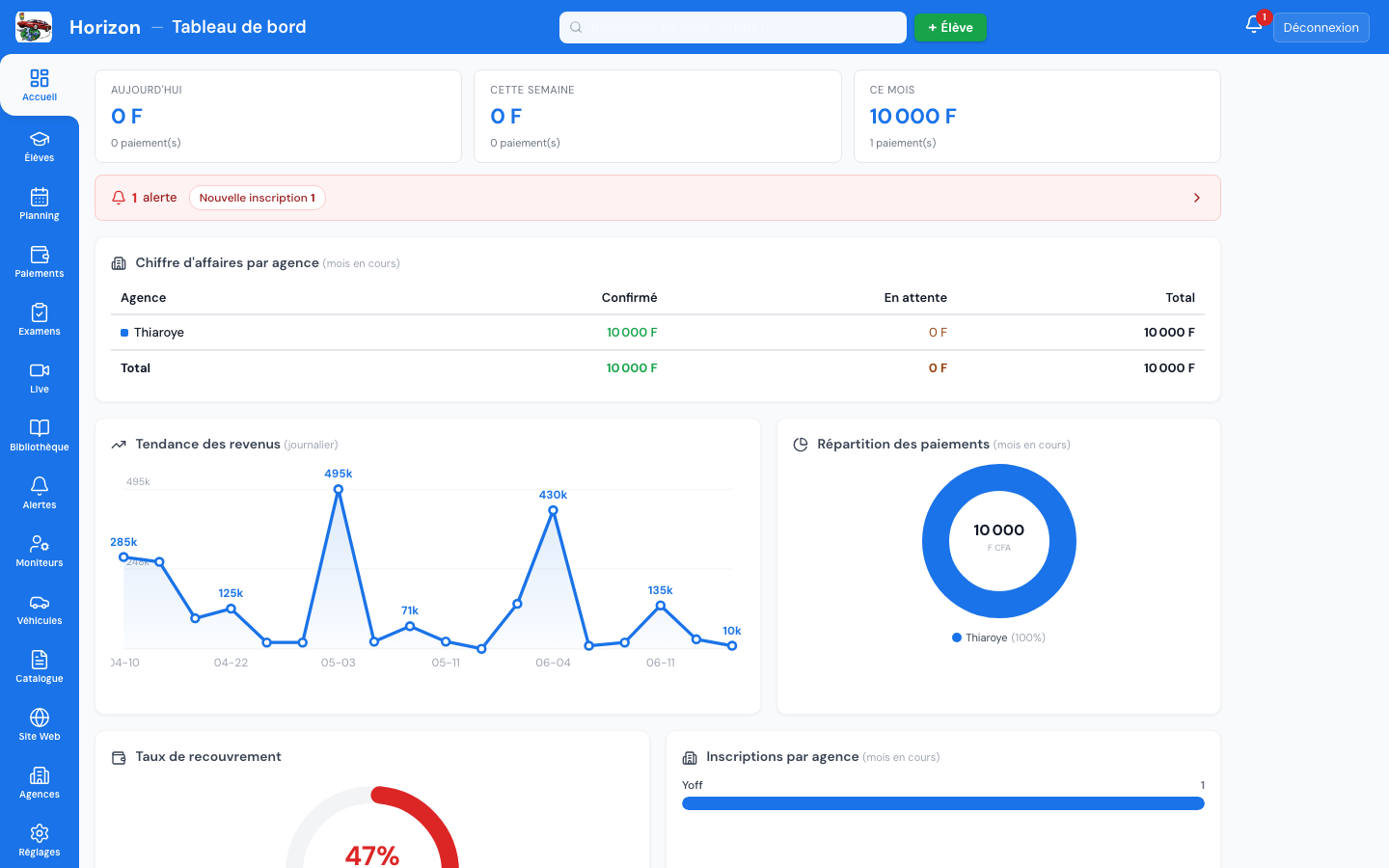Open Examens from the sidebar

pos(40,319)
